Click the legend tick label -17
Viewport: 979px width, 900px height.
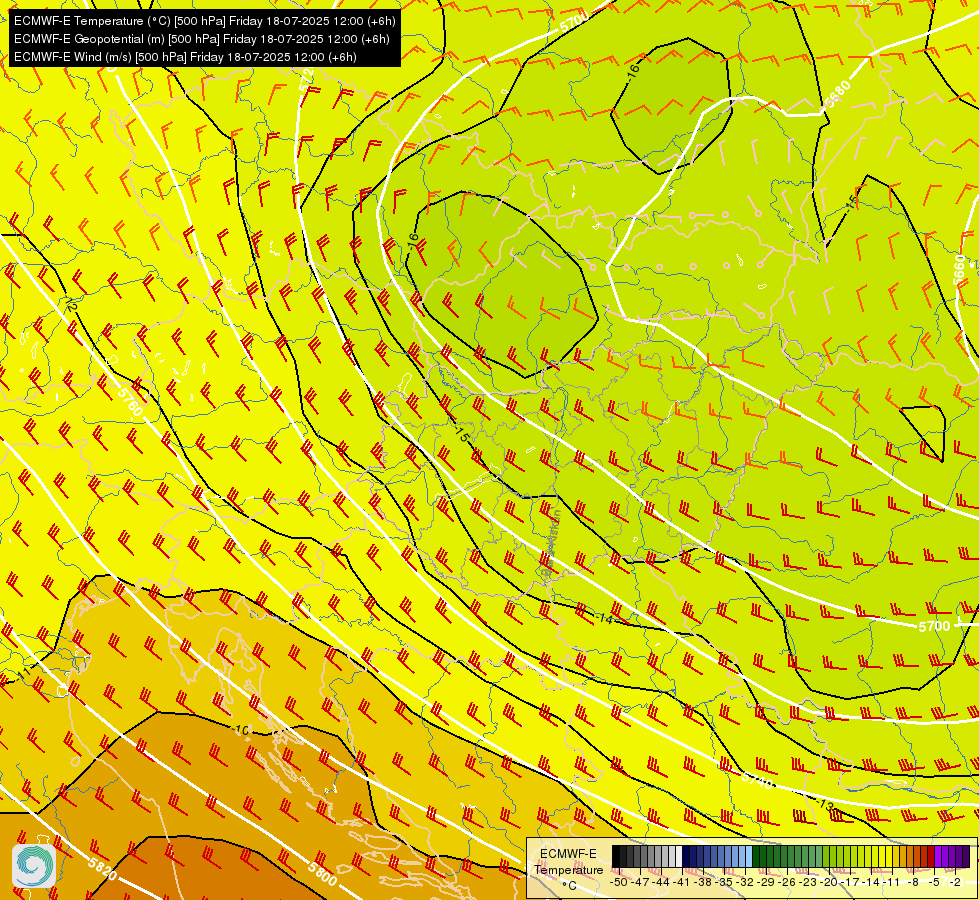click(x=850, y=882)
